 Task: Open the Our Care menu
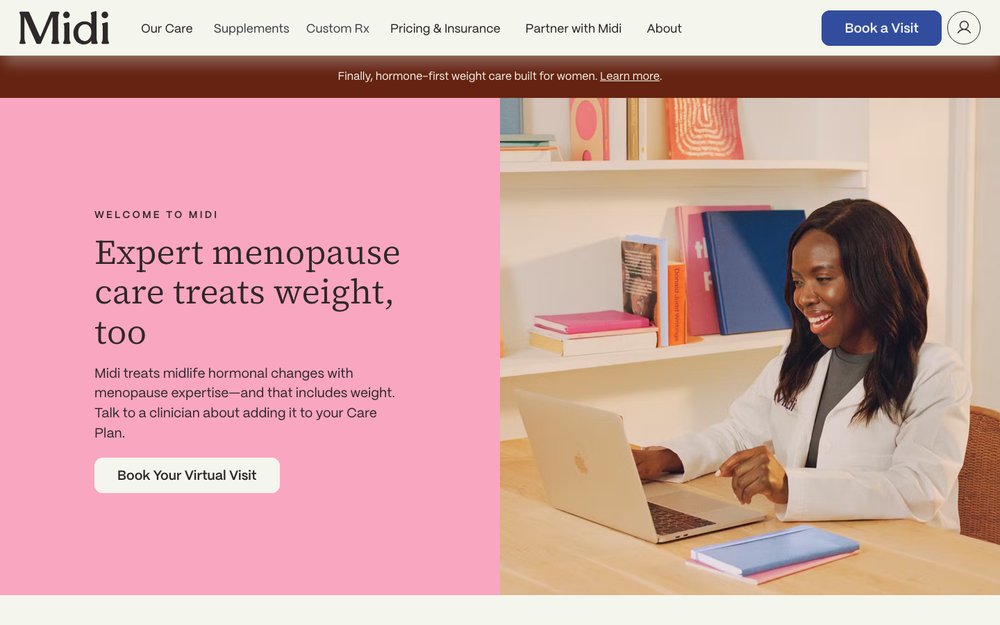(166, 29)
